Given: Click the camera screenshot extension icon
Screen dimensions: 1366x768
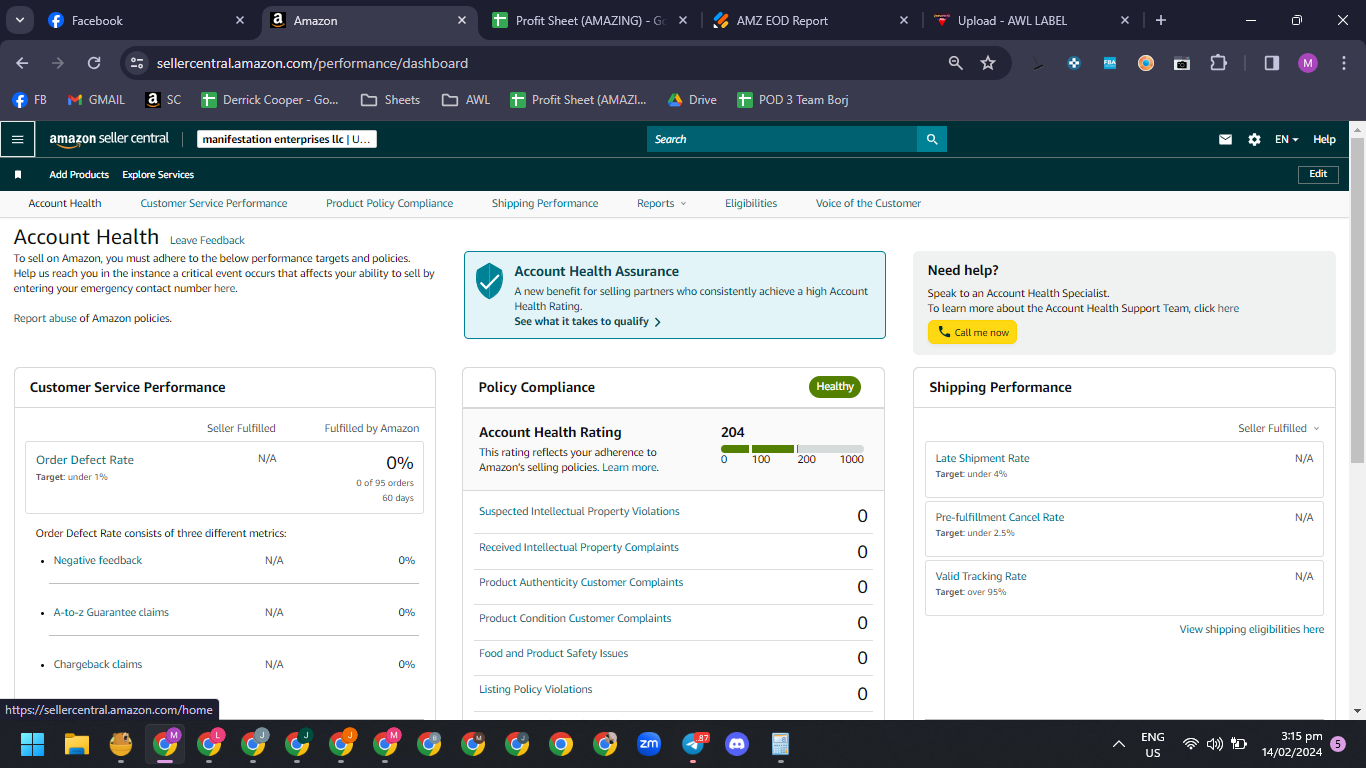Looking at the screenshot, I should click(1182, 63).
